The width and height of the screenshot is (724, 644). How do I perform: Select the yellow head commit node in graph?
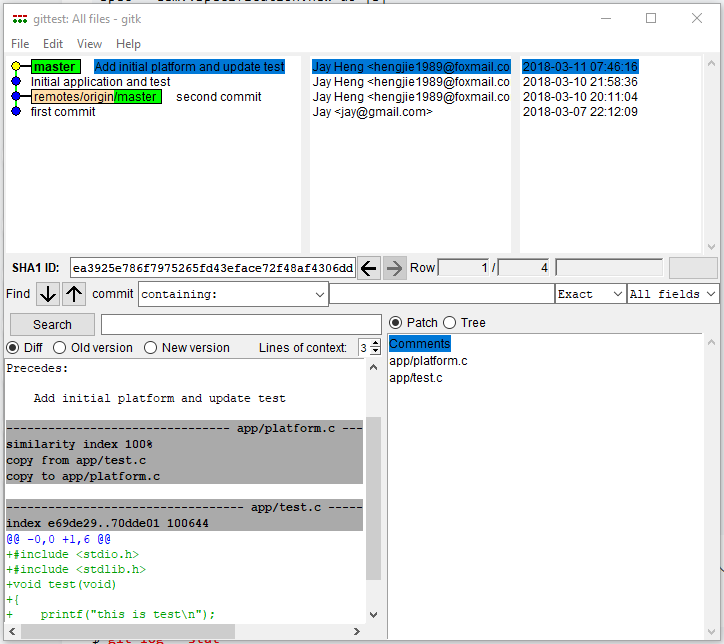tap(16, 66)
